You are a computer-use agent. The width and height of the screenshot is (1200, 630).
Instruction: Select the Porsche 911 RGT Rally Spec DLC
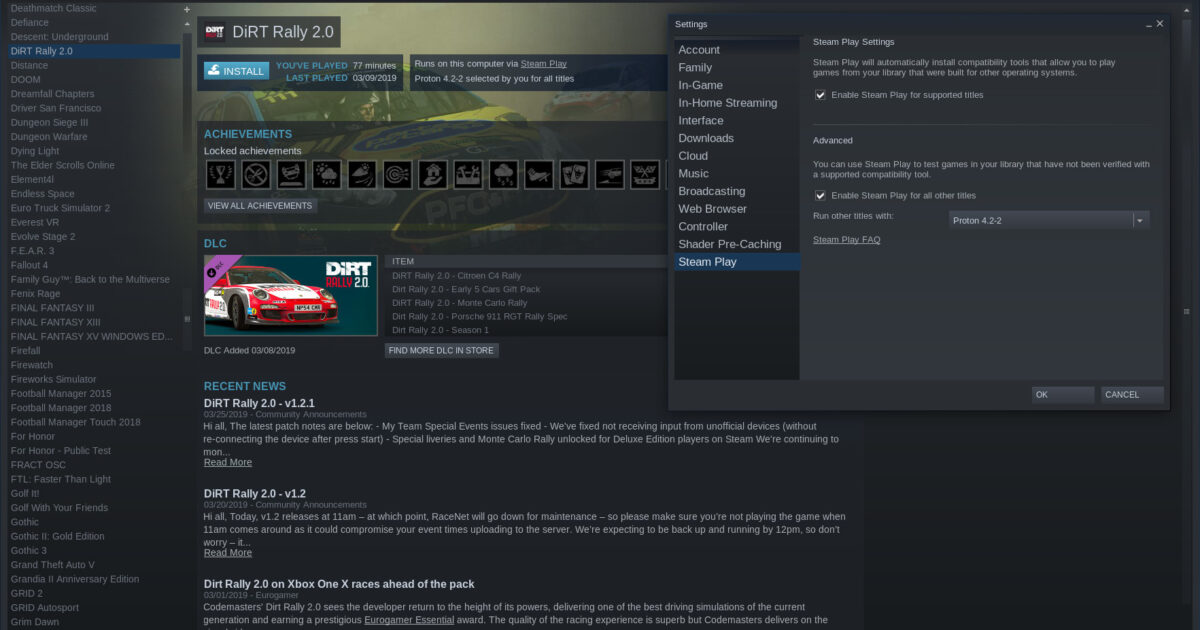click(480, 316)
